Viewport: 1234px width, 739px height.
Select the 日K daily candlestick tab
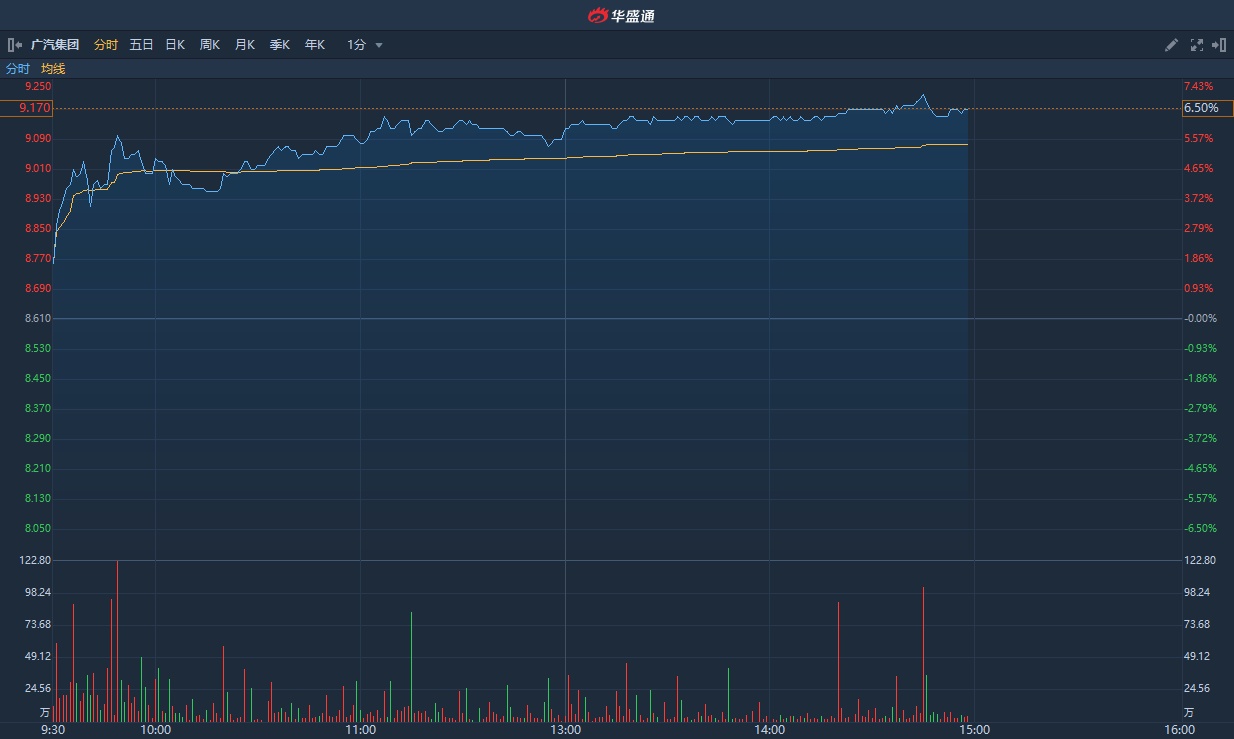175,45
